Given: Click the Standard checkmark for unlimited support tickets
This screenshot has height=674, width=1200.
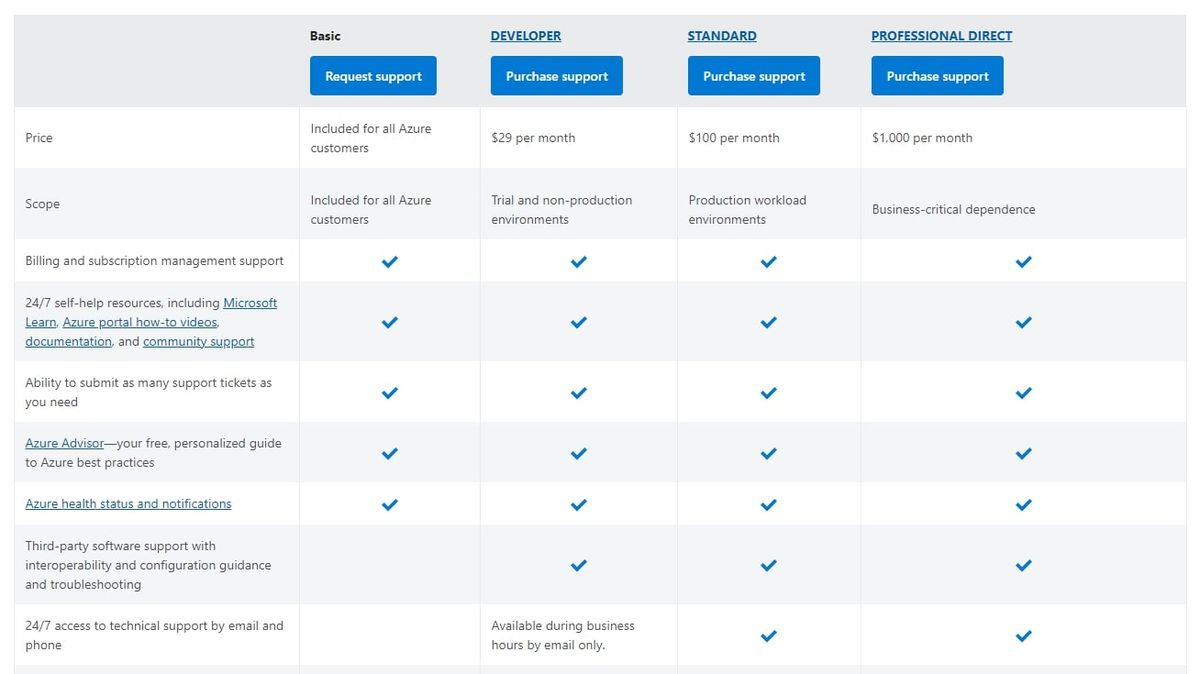Looking at the screenshot, I should click(768, 392).
